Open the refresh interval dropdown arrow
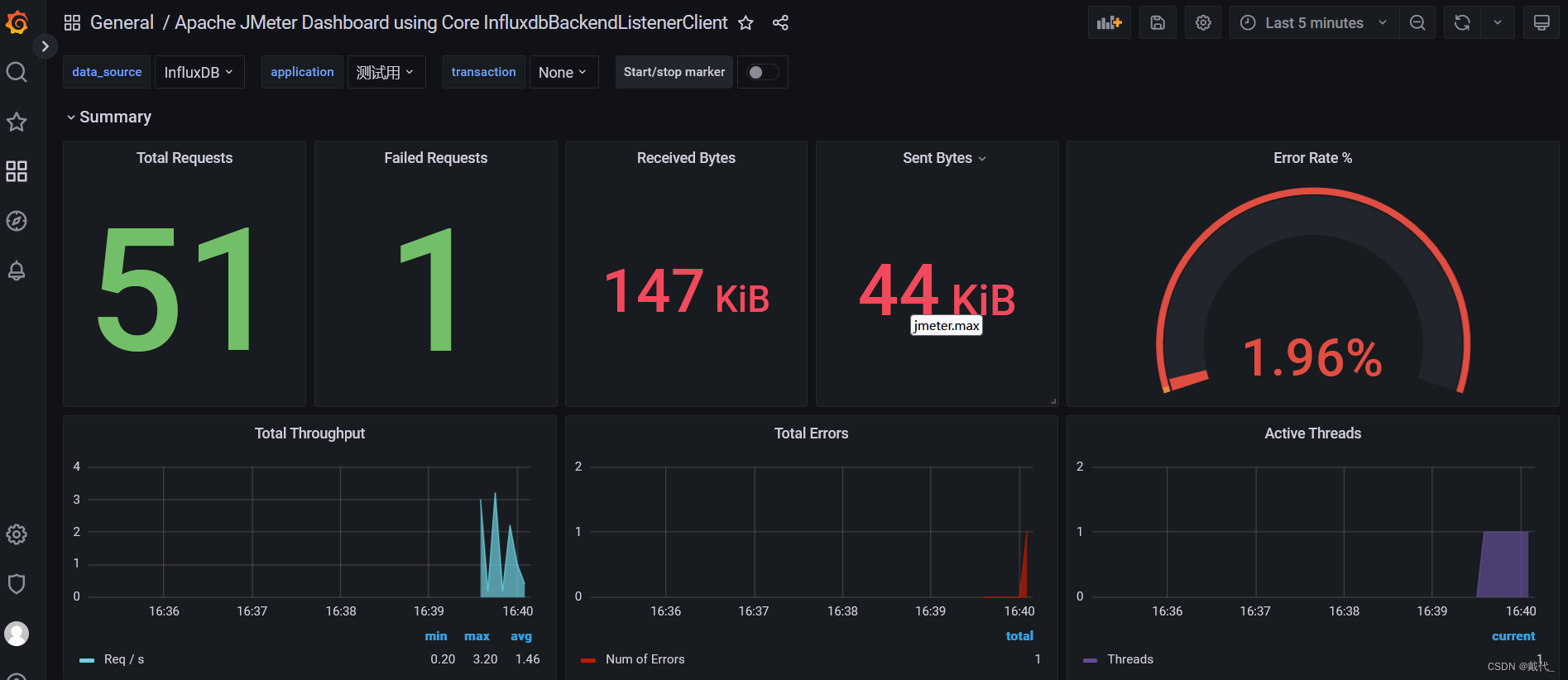The width and height of the screenshot is (1568, 680). point(1498,23)
